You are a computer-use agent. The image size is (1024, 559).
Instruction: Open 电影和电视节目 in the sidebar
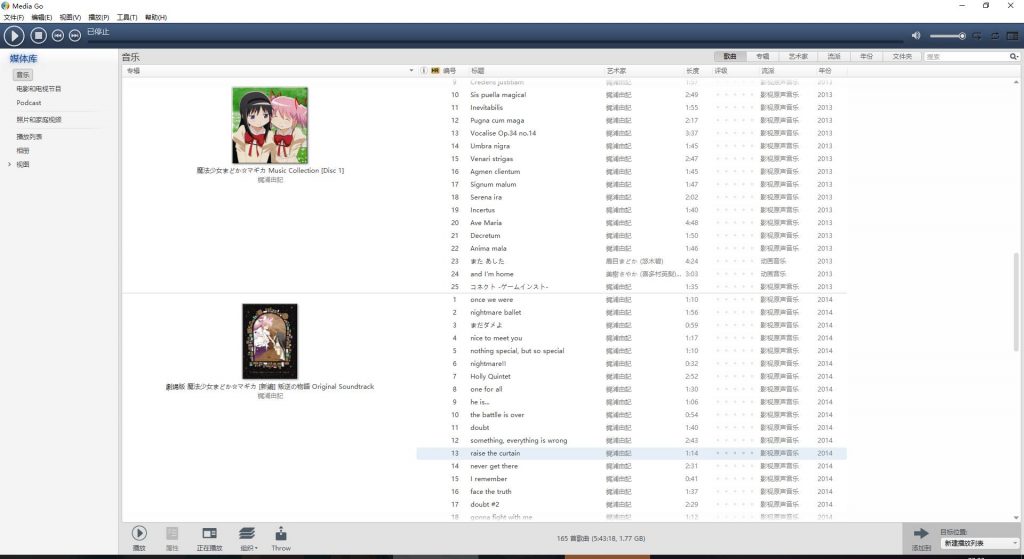[39, 89]
